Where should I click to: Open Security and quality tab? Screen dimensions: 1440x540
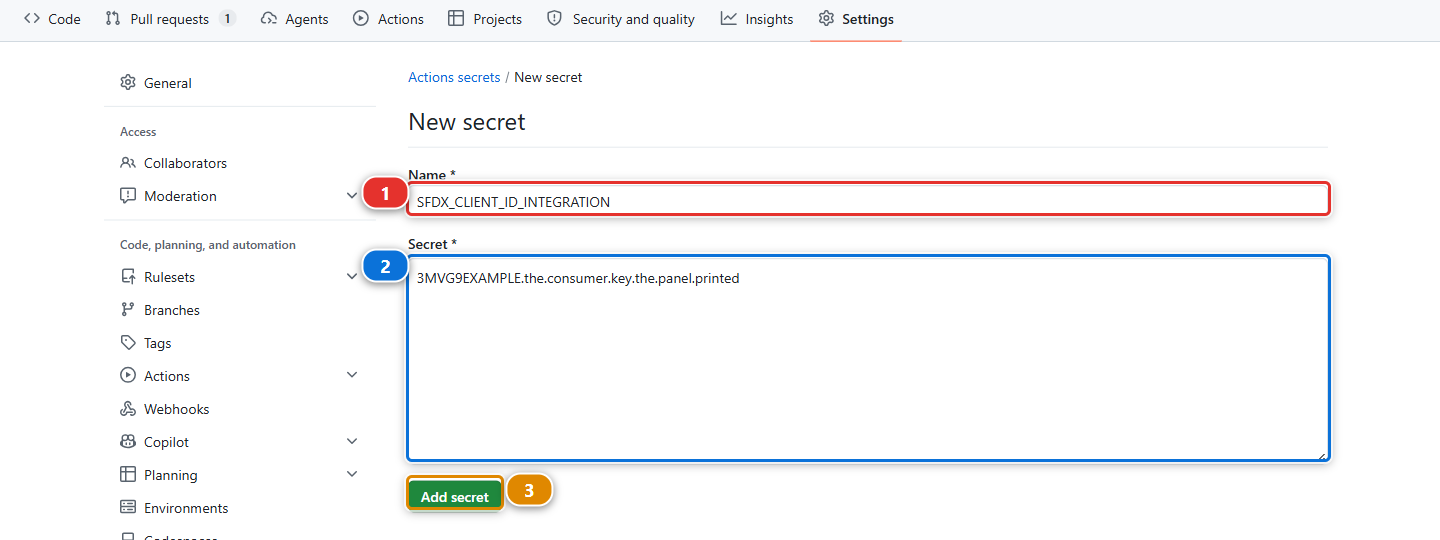click(x=620, y=19)
